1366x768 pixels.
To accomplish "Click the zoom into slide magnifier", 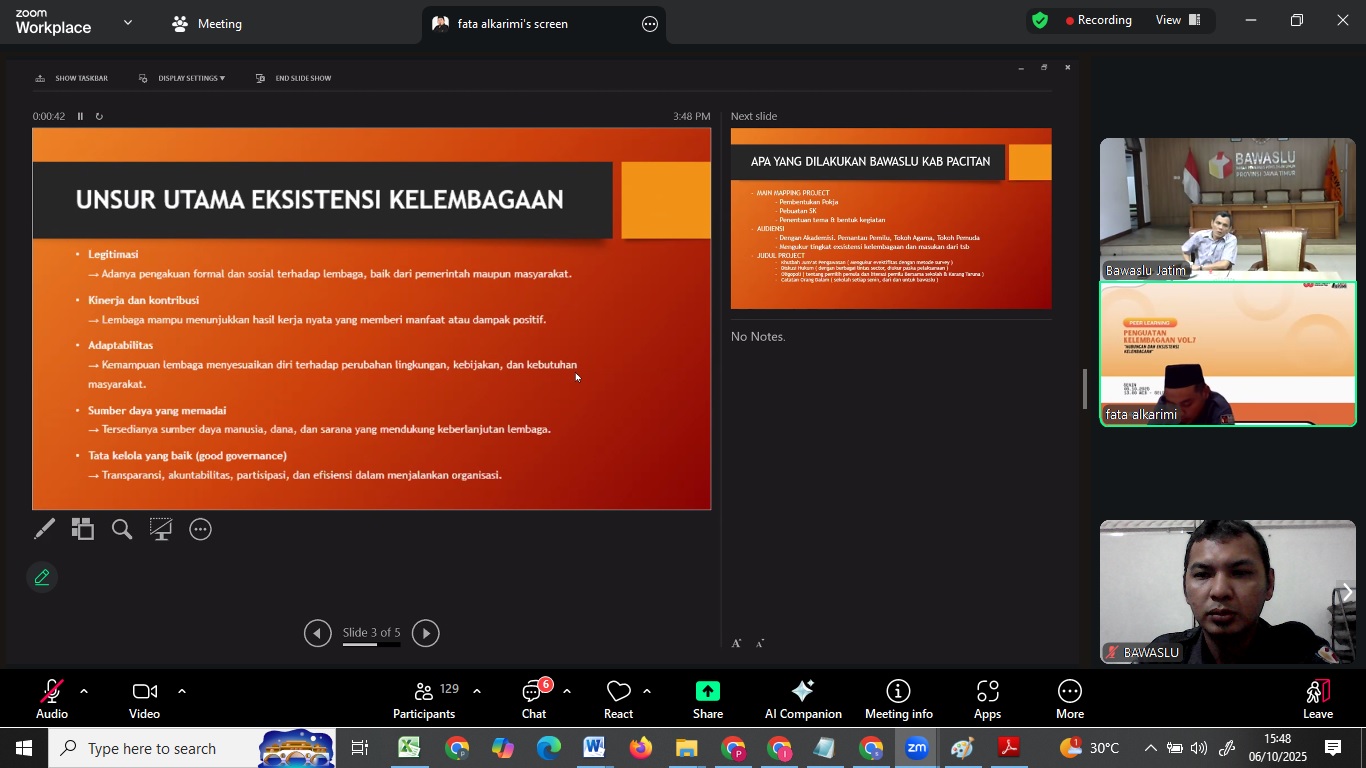I will click(122, 529).
